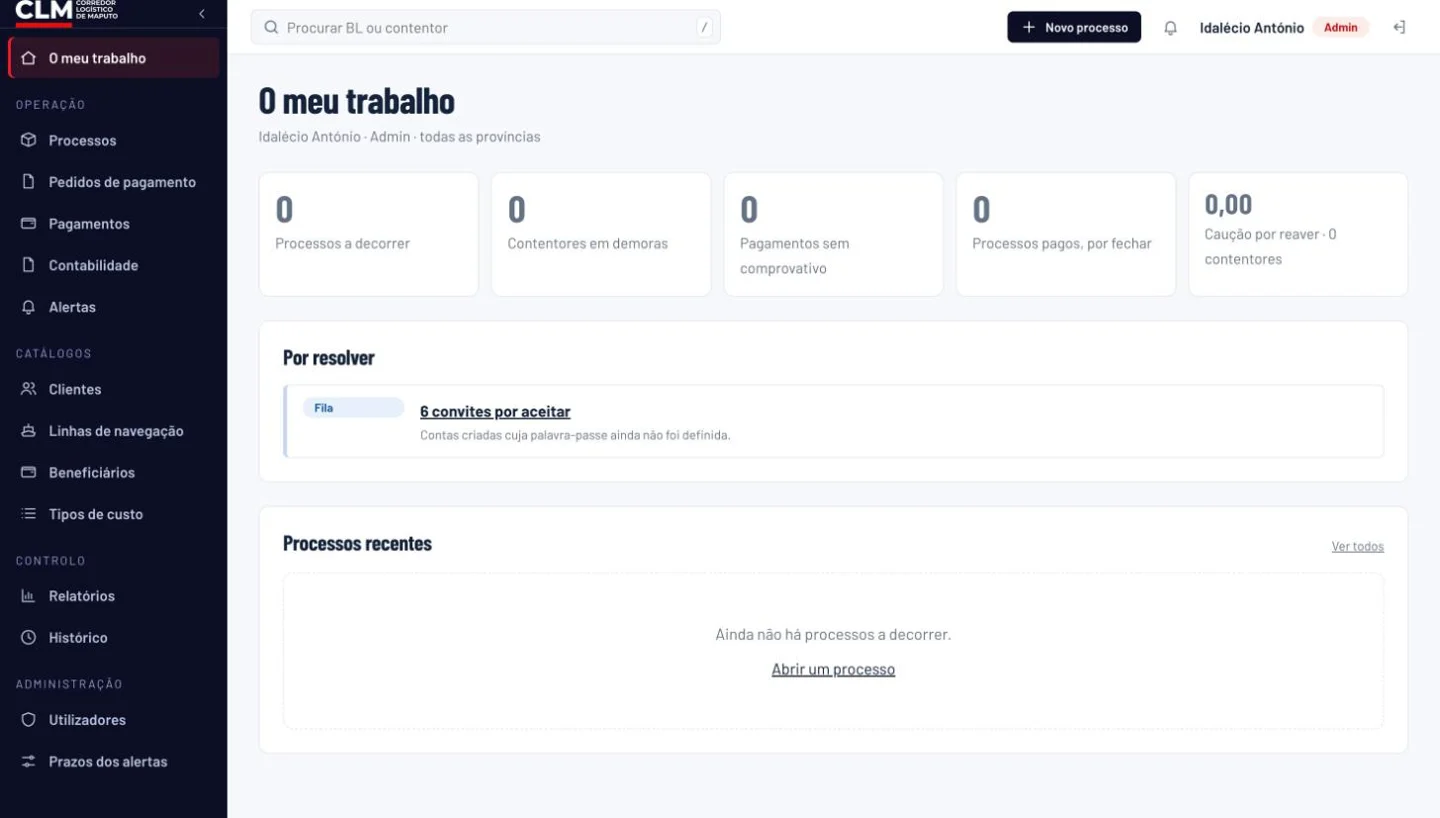
Task: Open the Clientes catalog
Action: 113,389
